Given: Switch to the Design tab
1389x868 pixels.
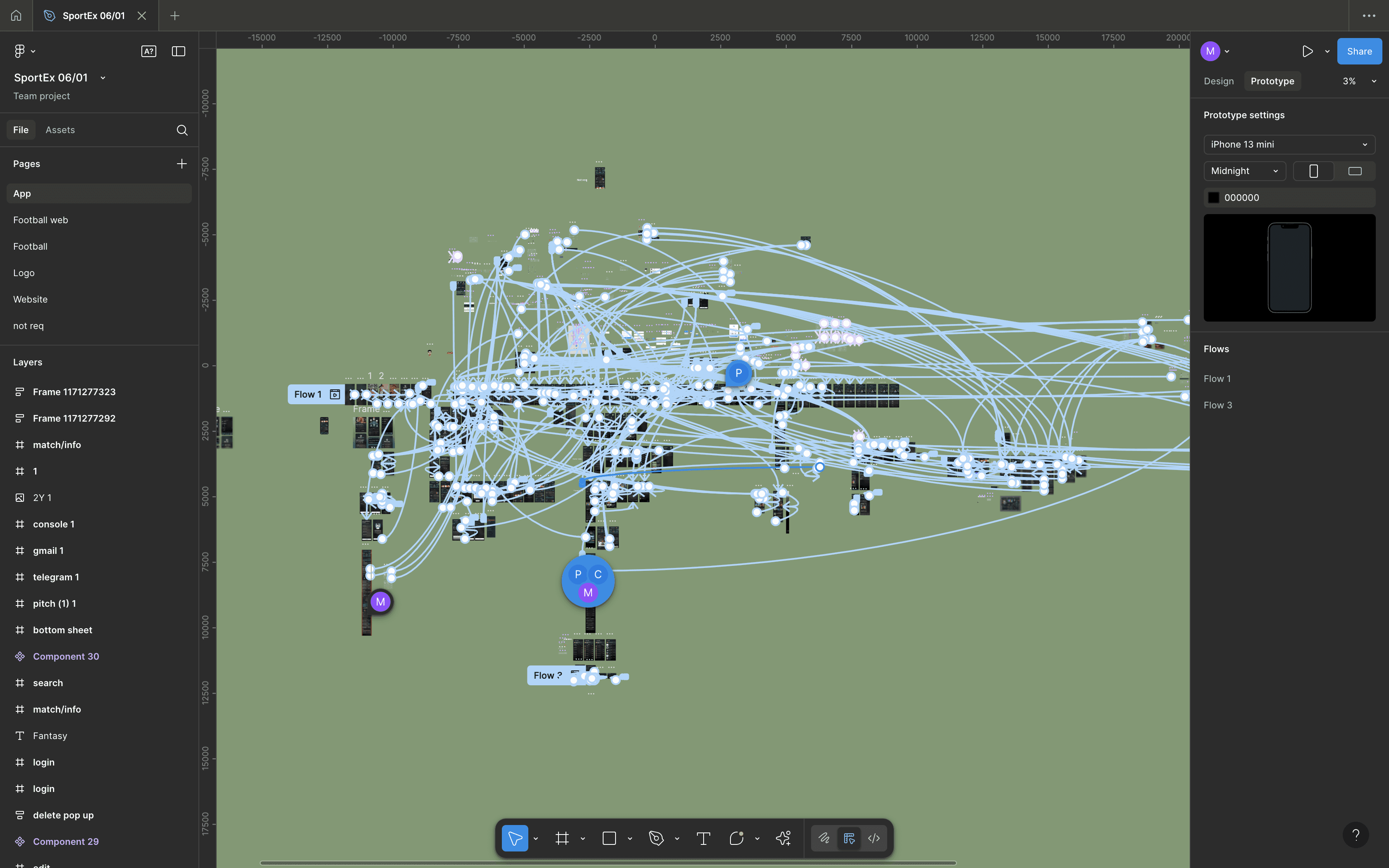Looking at the screenshot, I should tap(1219, 81).
